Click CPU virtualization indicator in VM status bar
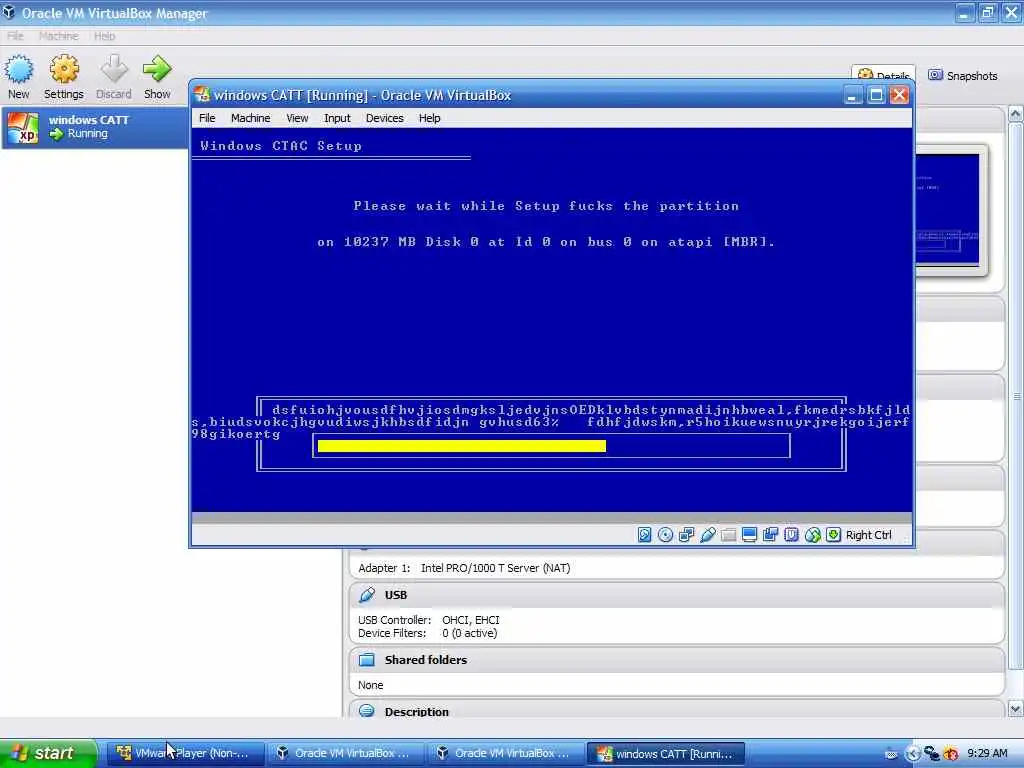This screenshot has height=768, width=1024. tap(792, 535)
